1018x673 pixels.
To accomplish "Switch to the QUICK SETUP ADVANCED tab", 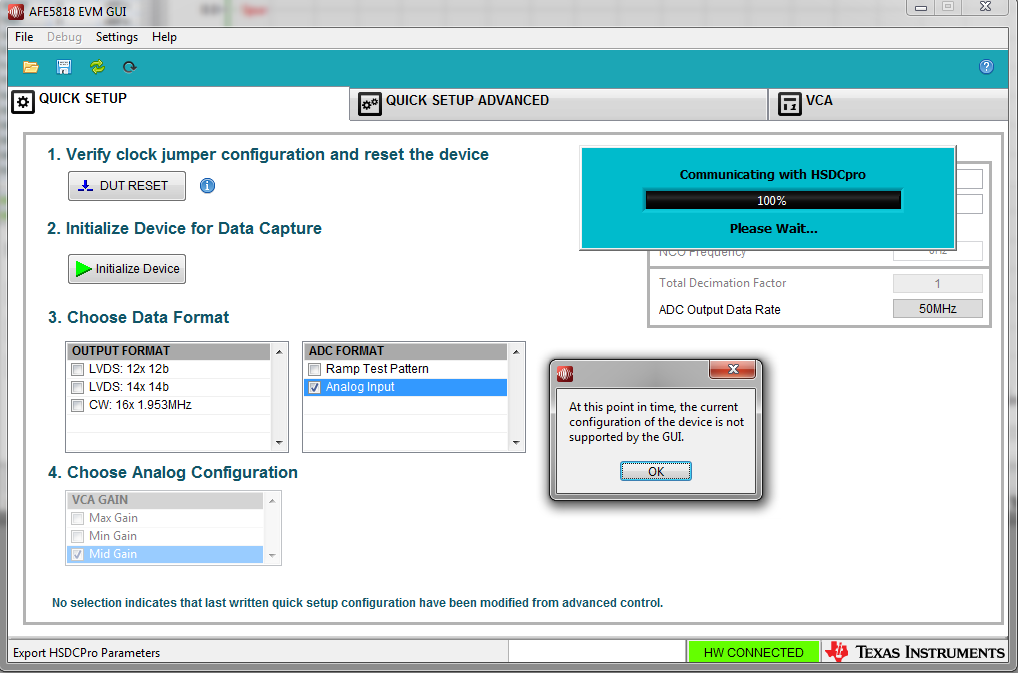I will click(558, 104).
